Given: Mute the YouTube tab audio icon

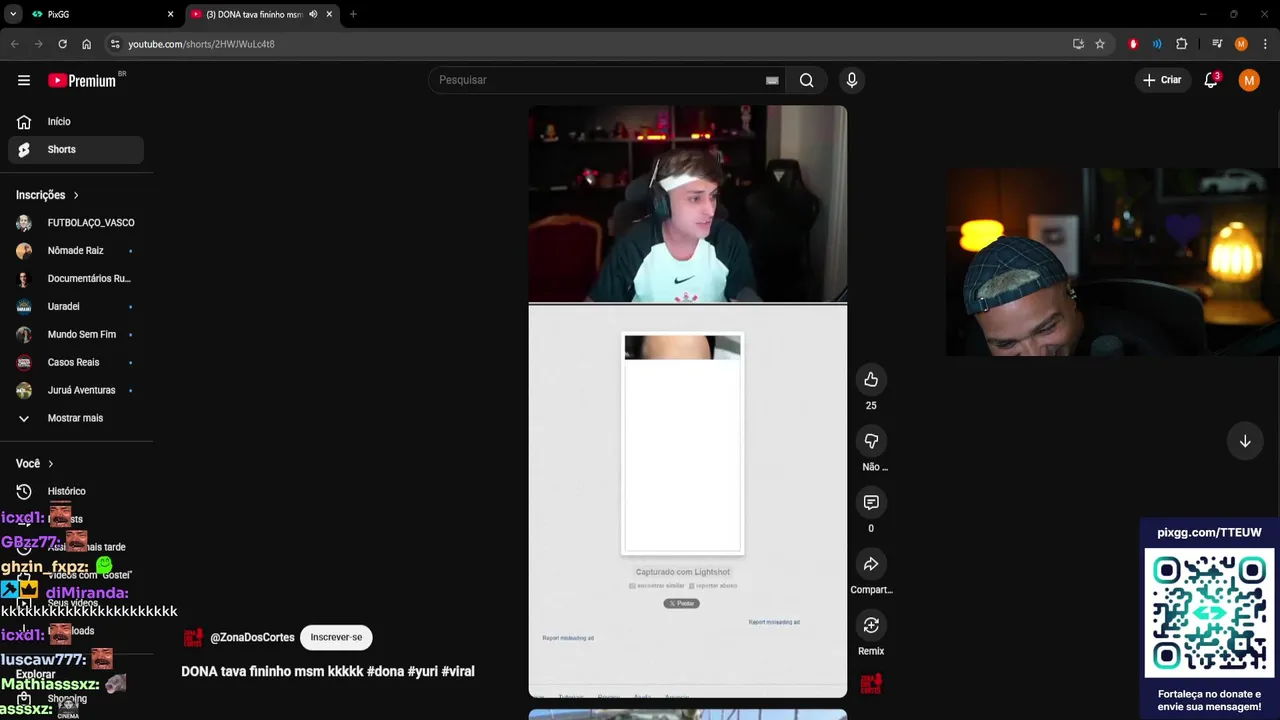Looking at the screenshot, I should (x=313, y=14).
